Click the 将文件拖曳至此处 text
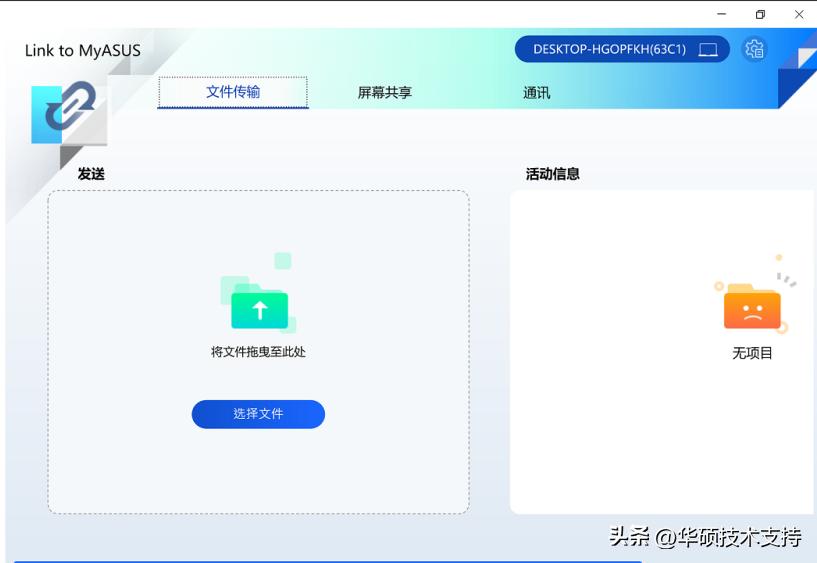The width and height of the screenshot is (817, 563). tap(258, 352)
